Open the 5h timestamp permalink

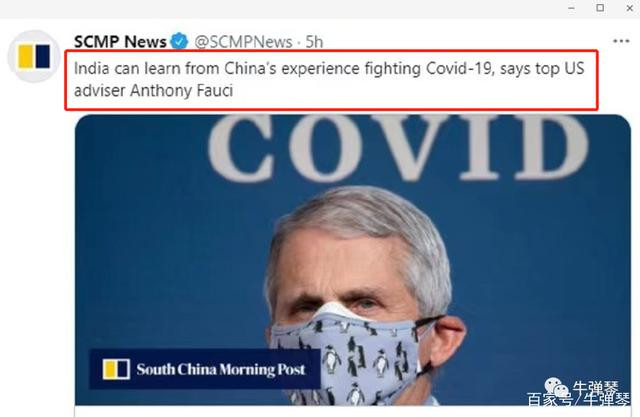314,42
